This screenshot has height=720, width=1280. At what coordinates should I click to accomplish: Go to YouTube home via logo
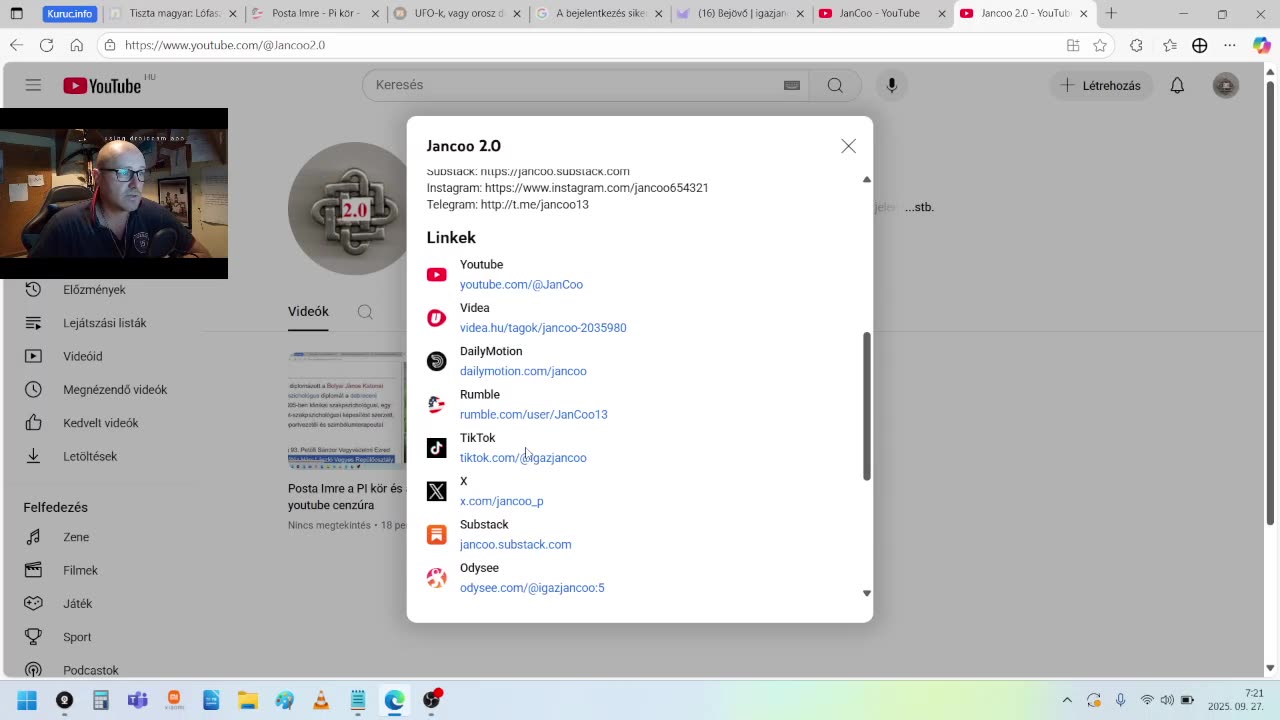click(102, 86)
